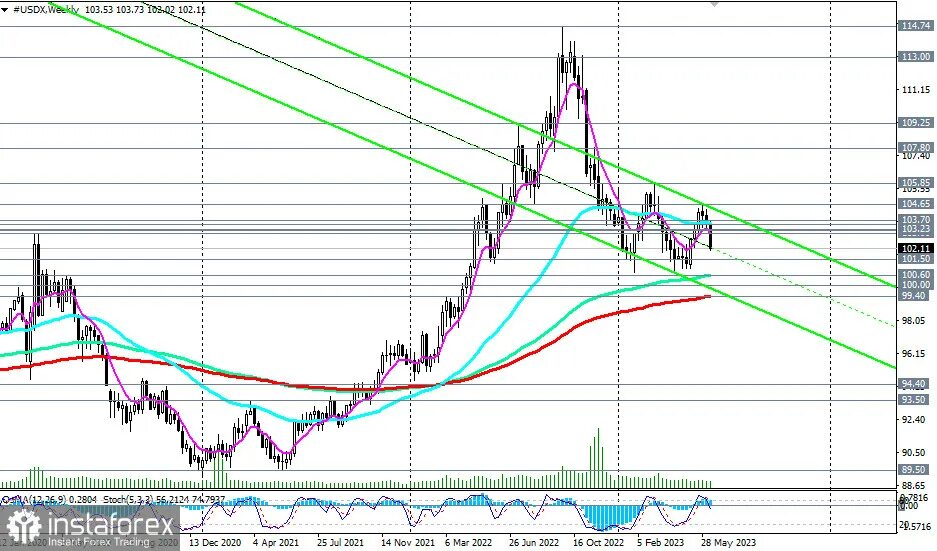Click the 94.40 price level label
This screenshot has height=551, width=937.
tap(914, 384)
